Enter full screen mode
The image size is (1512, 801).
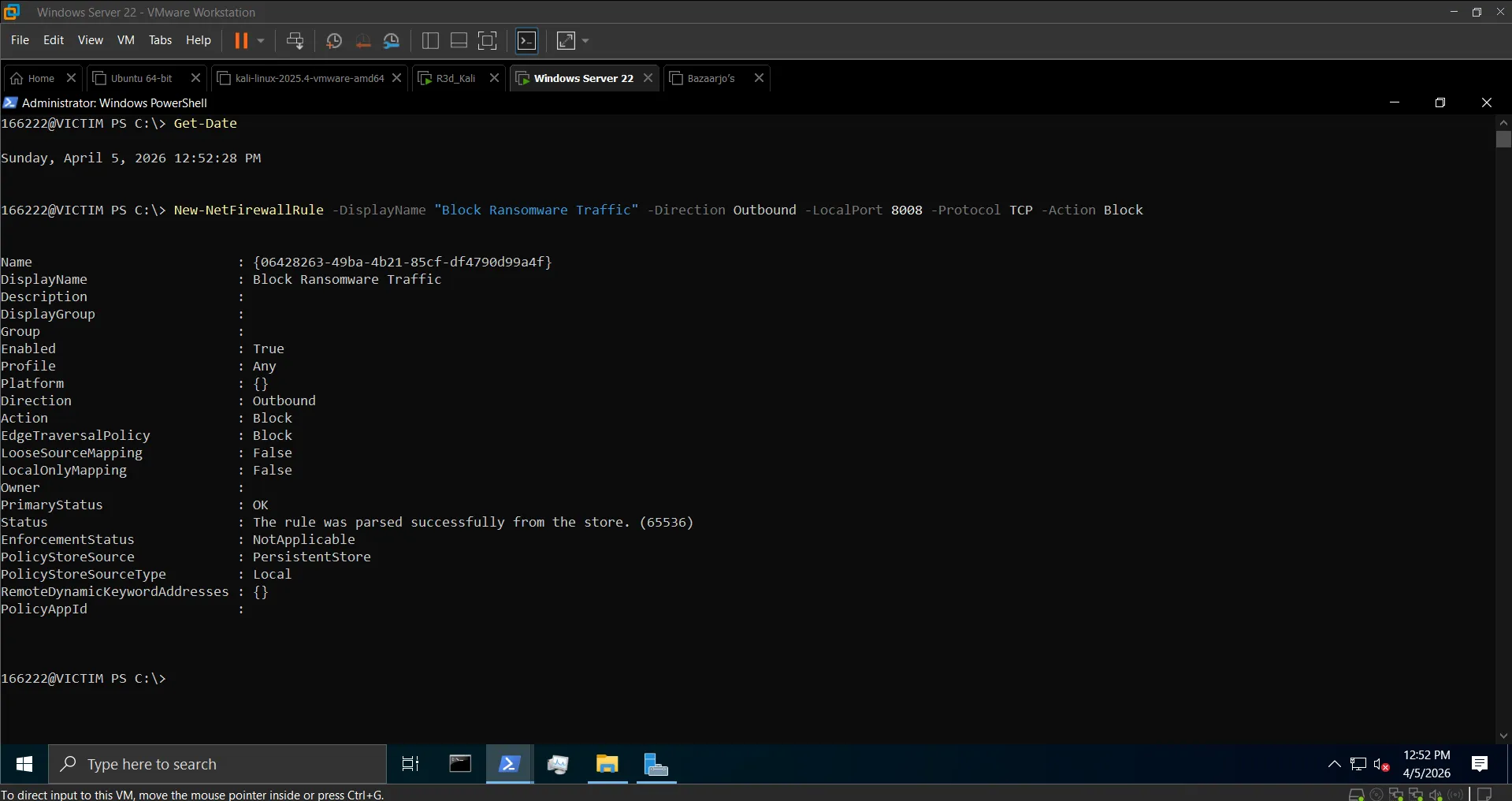[488, 41]
